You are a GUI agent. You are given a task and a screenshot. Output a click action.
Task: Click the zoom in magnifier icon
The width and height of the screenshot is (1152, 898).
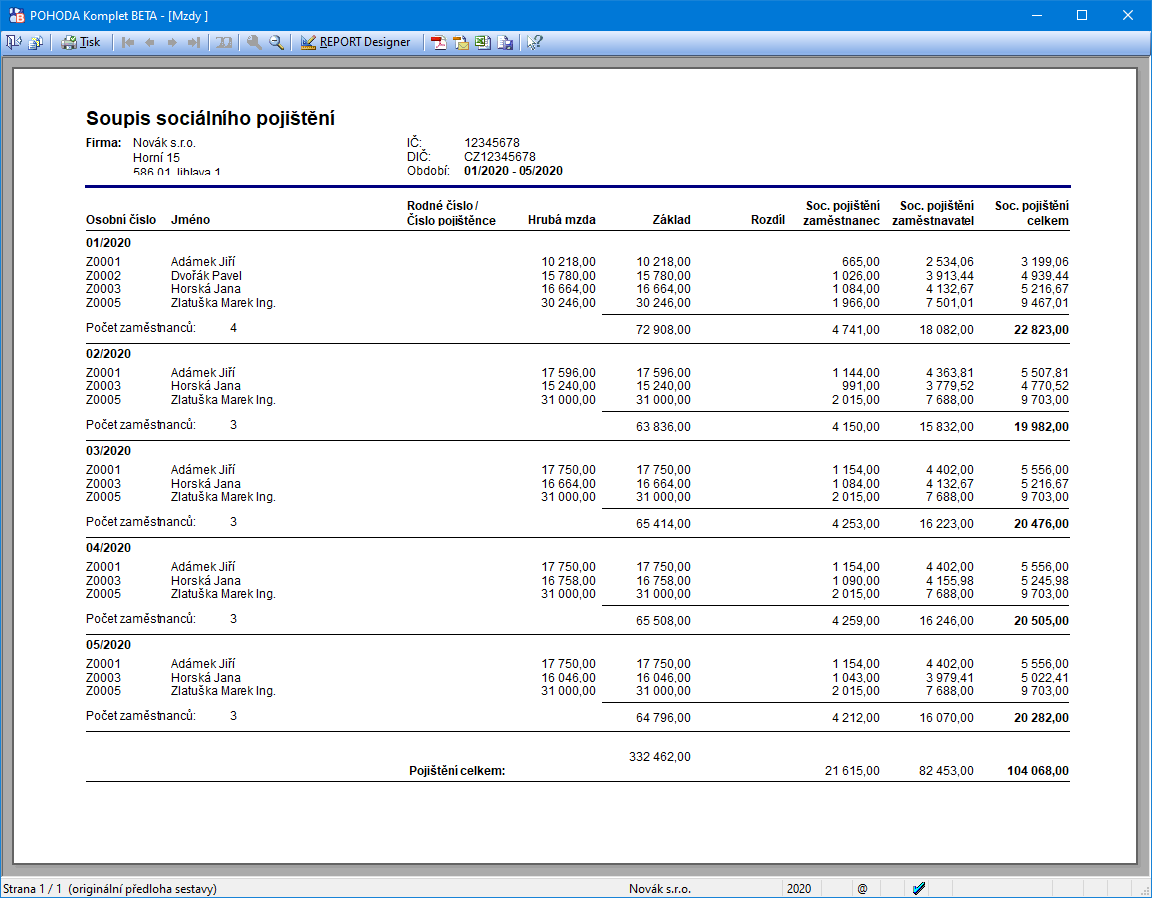coord(254,43)
